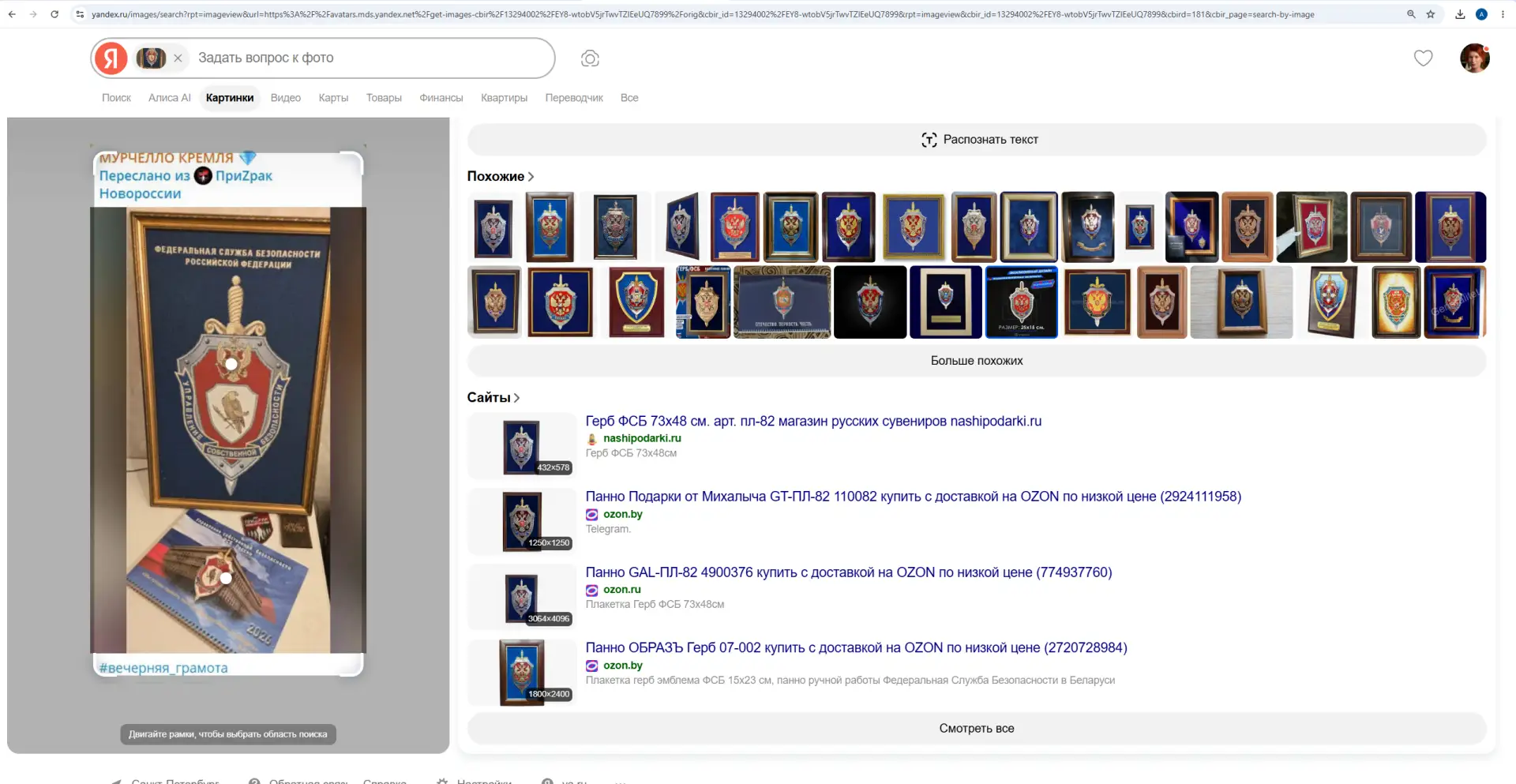Open the Карты tab
The height and width of the screenshot is (784, 1516).
(333, 98)
